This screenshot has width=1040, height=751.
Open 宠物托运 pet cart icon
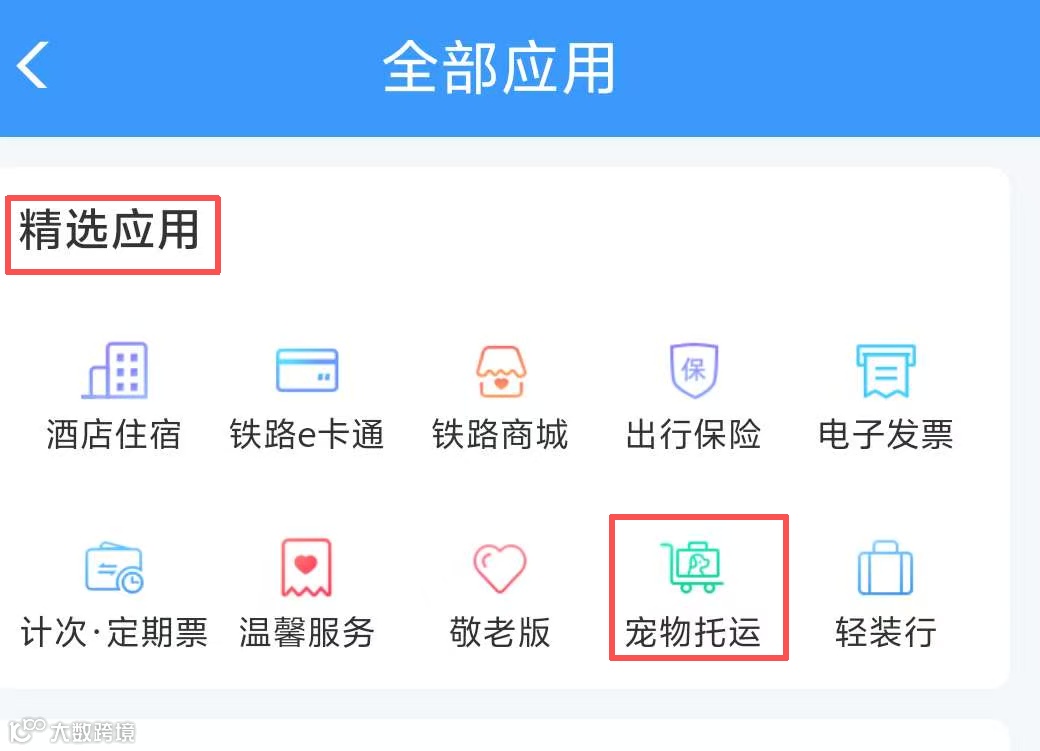point(692,567)
